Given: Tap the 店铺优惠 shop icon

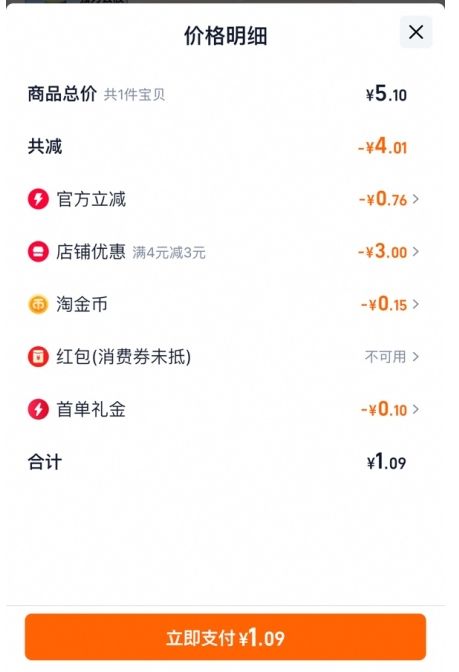Looking at the screenshot, I should (x=38, y=252).
